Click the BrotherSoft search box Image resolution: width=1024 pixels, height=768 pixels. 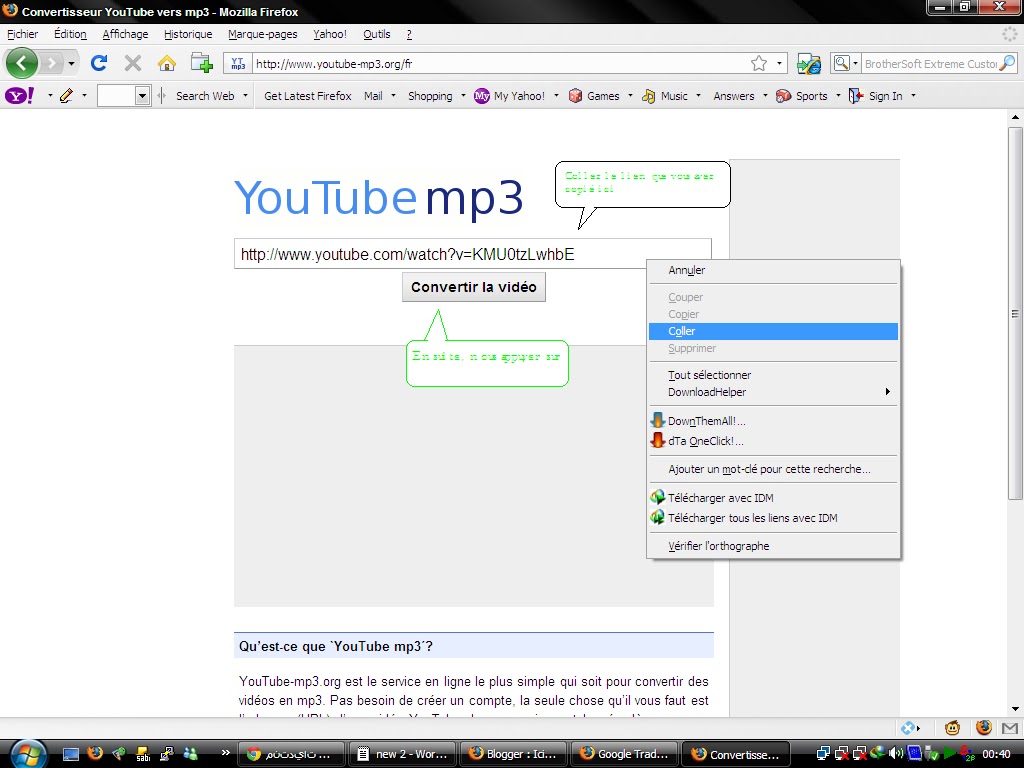tap(930, 63)
